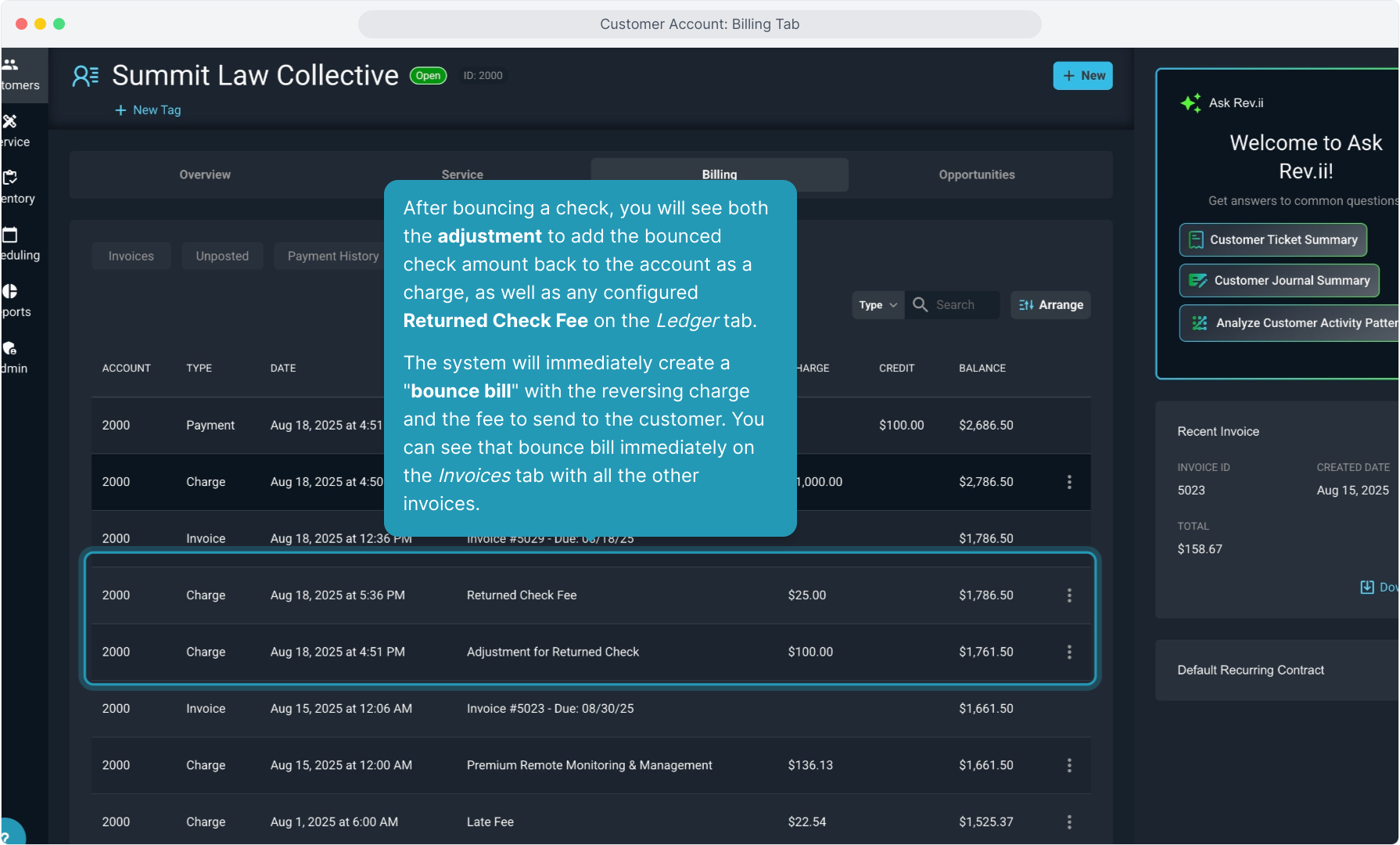This screenshot has width=1400, height=845.
Task: Open the Scheduling calendar icon
Action: coord(10,235)
